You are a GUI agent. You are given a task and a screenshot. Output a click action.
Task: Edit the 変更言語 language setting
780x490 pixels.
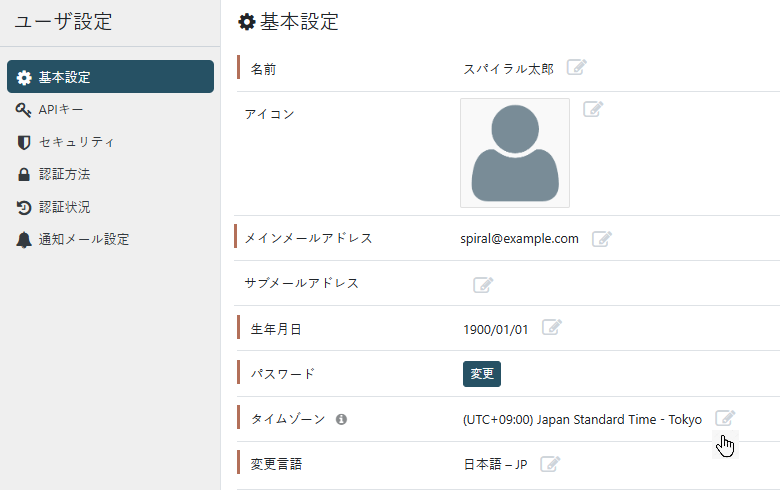pos(550,464)
